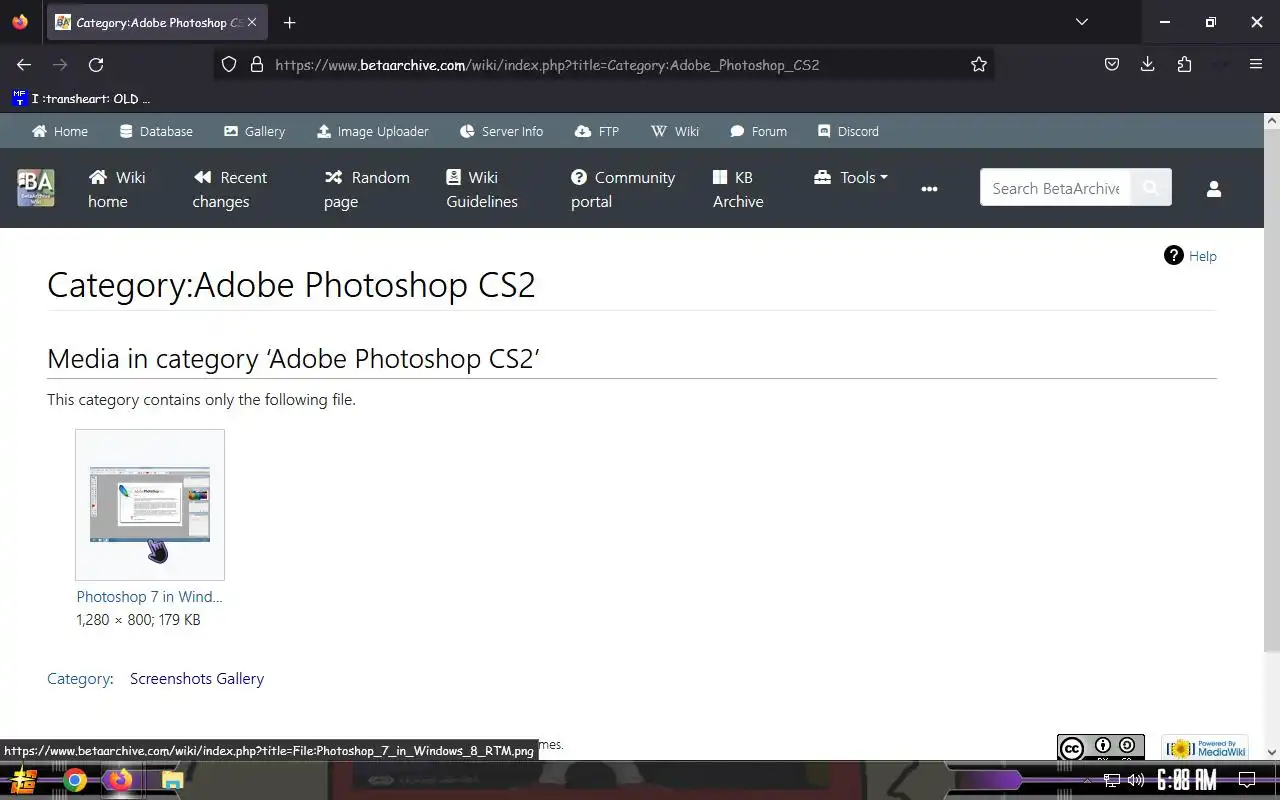Expand the Tools dropdown

click(x=851, y=177)
